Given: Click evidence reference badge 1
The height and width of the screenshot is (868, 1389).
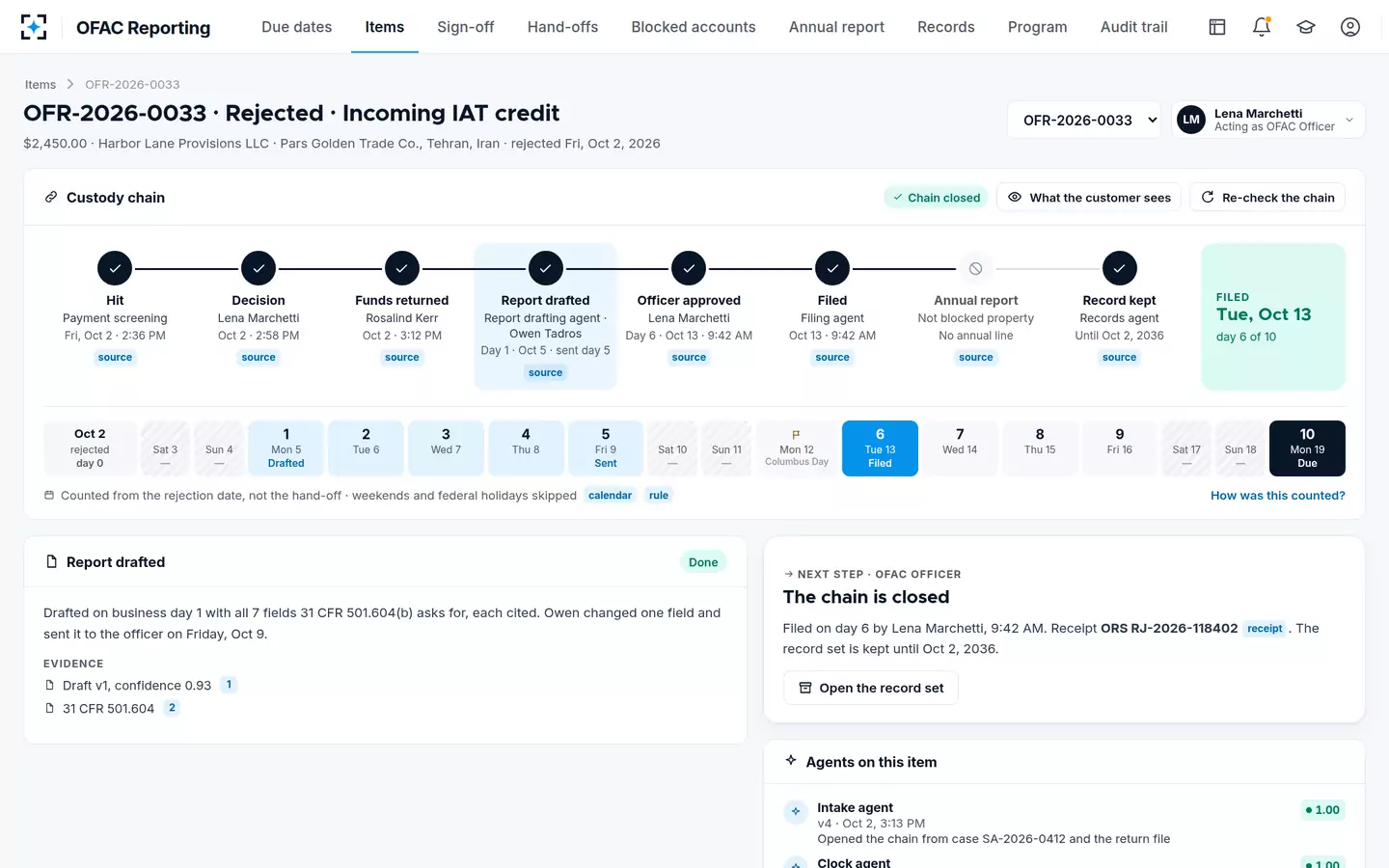Looking at the screenshot, I should click(x=229, y=685).
